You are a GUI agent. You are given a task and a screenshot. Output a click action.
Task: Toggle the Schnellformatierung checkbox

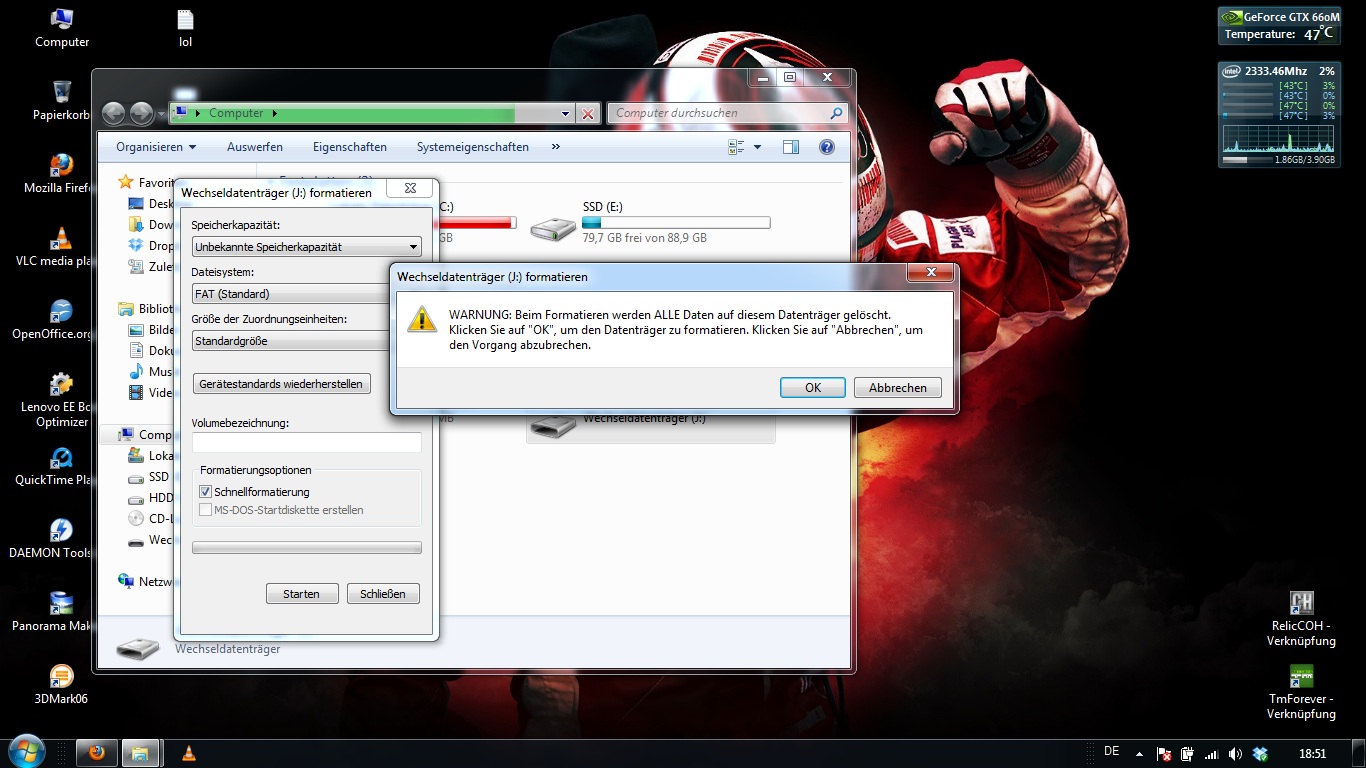tap(206, 492)
